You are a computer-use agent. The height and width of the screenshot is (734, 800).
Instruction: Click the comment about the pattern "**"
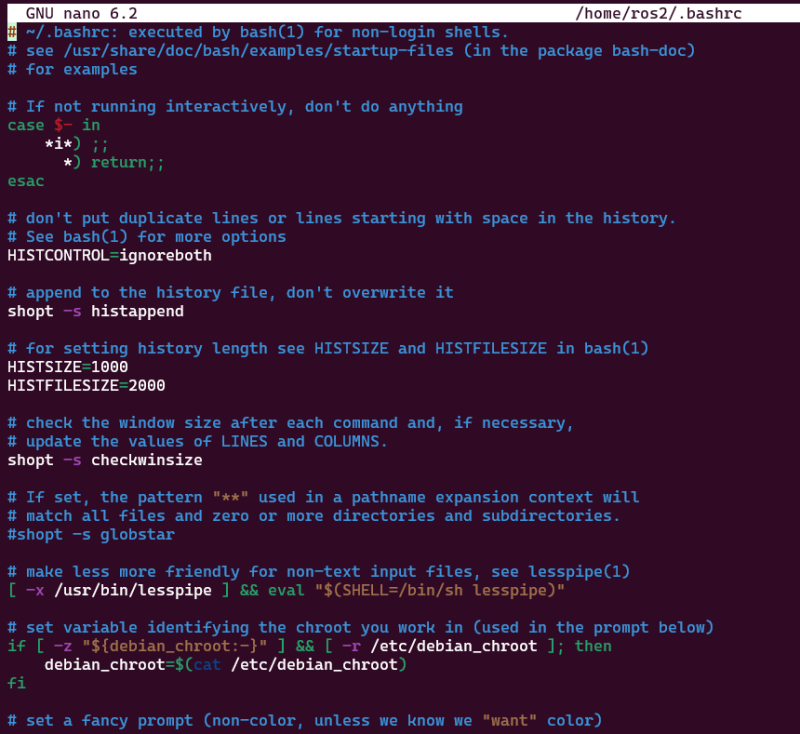pyautogui.click(x=323, y=497)
